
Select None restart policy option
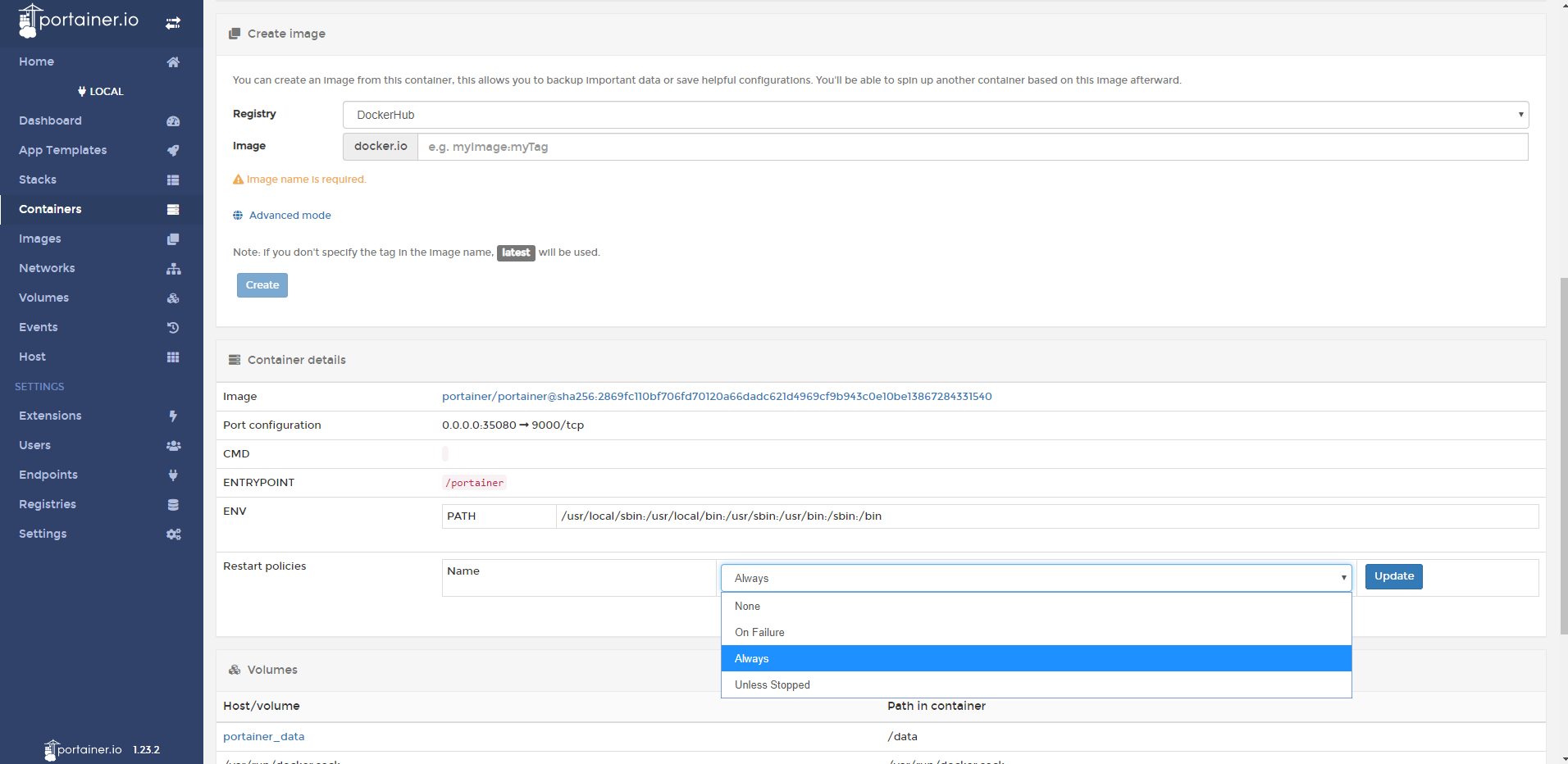[x=1037, y=607]
